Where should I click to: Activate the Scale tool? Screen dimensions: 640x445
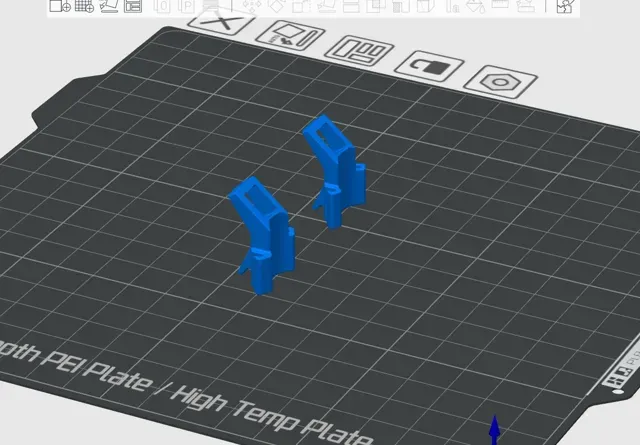(302, 6)
